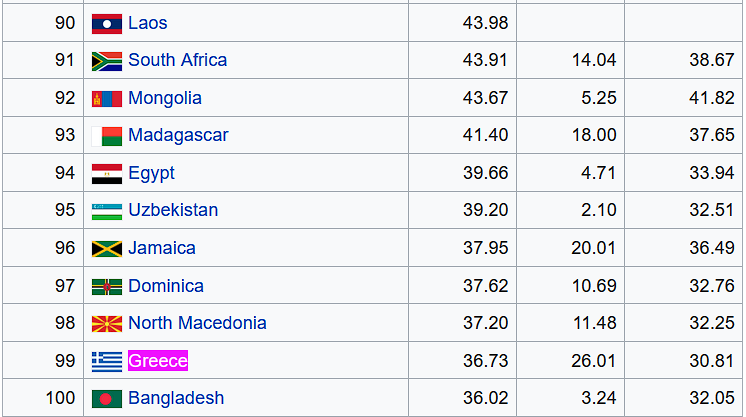Click the Greece flag icon
This screenshot has height=417, width=746.
click(106, 361)
